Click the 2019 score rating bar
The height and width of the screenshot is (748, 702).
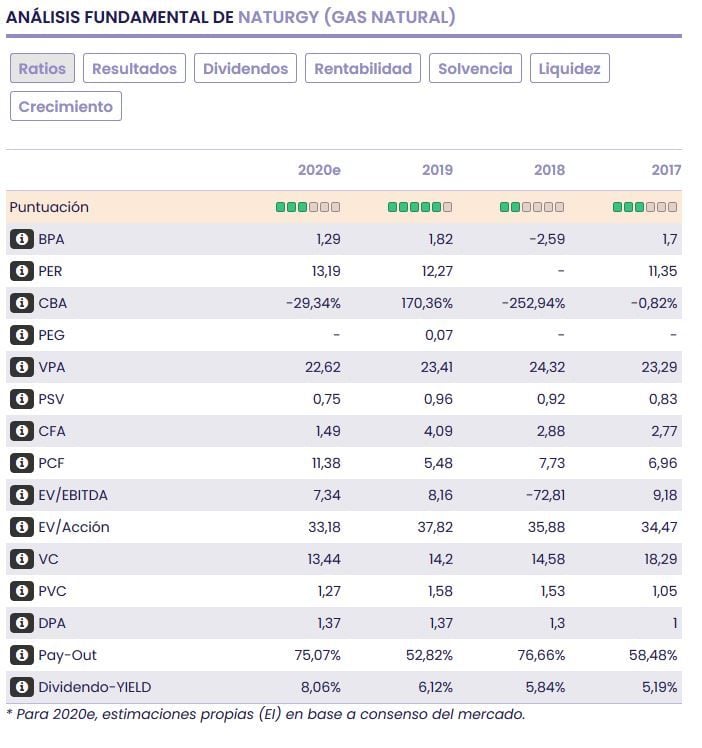click(420, 207)
